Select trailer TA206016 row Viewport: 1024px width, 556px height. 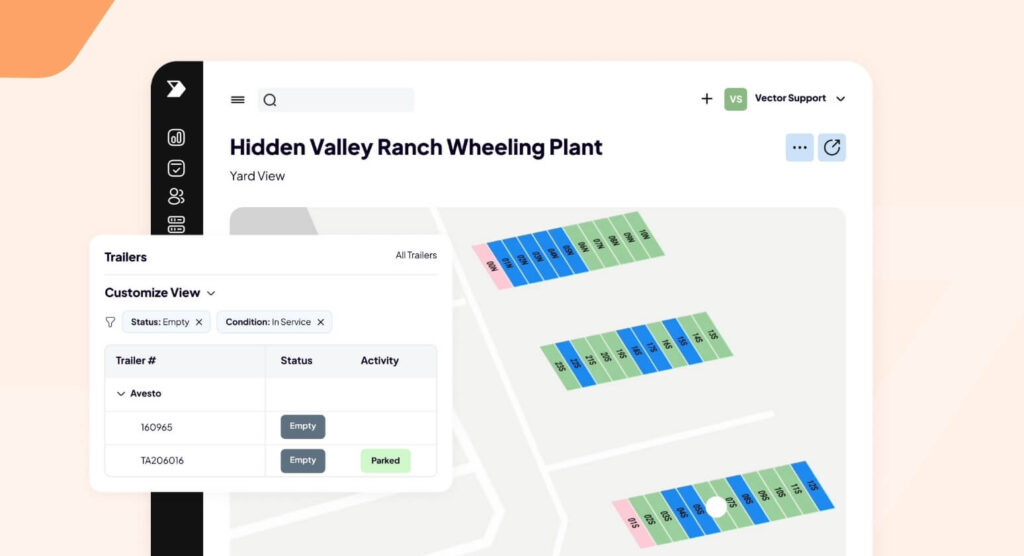(x=162, y=461)
